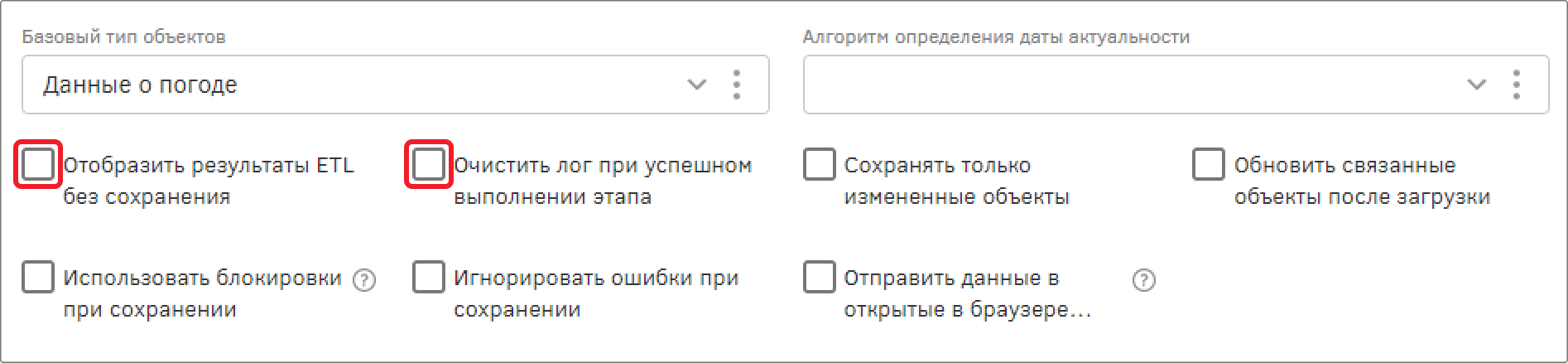Viewport: 1568px width, 363px height.
Task: Expand chevron in Базовый тип объектов dropdown
Action: 697,85
